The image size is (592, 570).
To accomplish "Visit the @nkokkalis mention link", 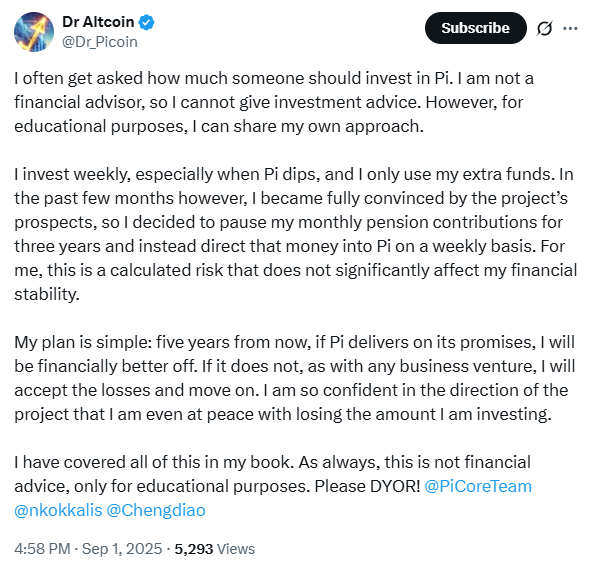I will (58, 510).
